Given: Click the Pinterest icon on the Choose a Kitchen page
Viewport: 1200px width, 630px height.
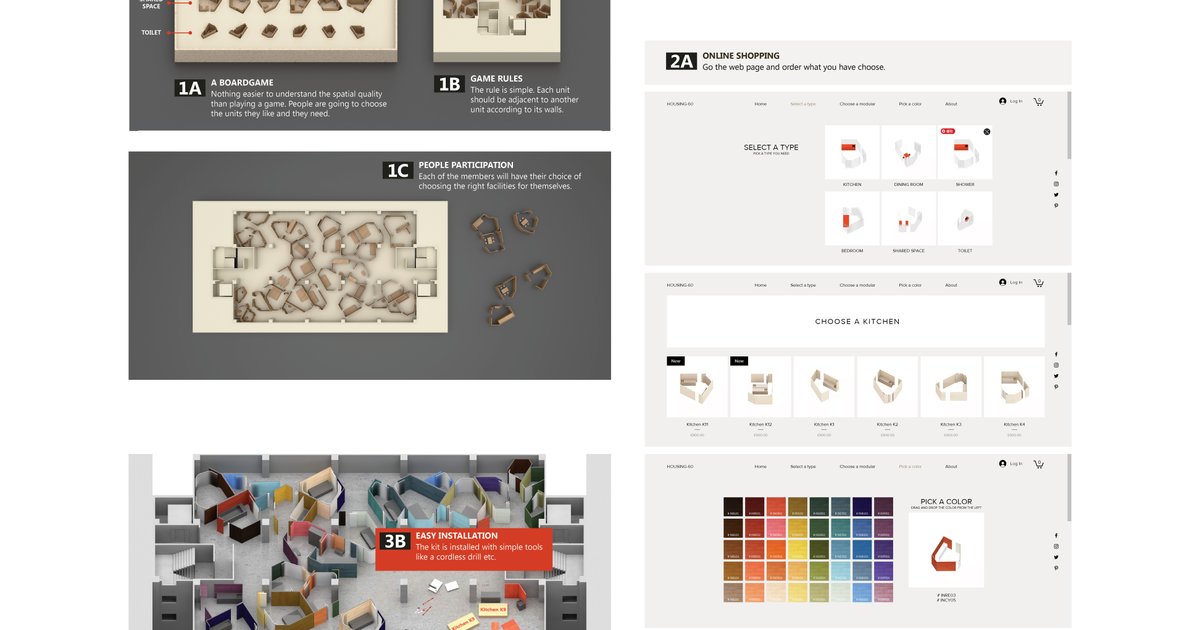Looking at the screenshot, I should pos(1056,387).
